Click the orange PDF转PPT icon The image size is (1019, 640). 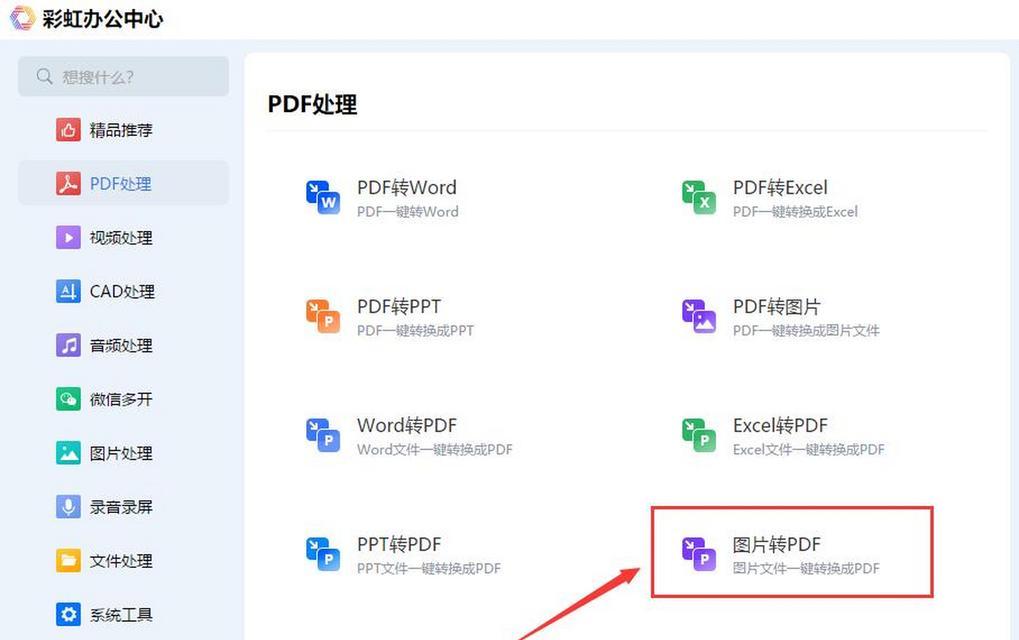(323, 316)
